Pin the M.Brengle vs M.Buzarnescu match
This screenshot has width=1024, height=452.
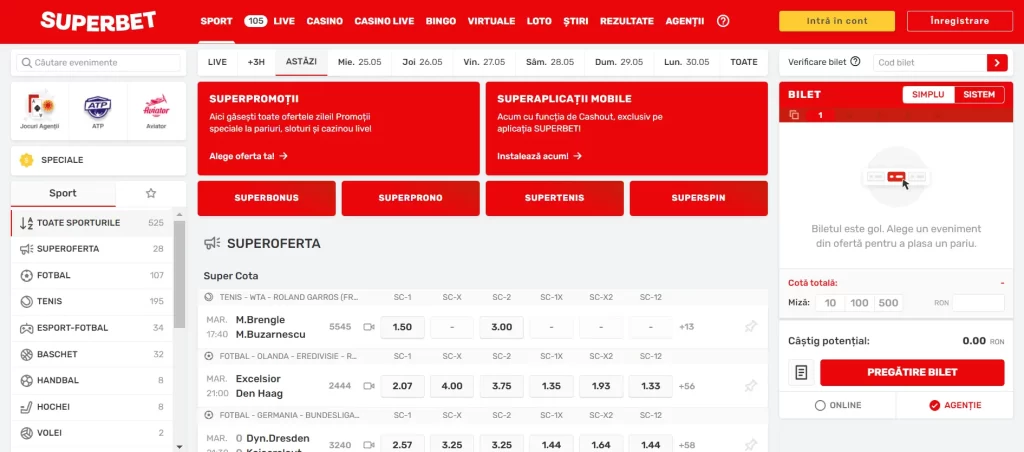pyautogui.click(x=750, y=327)
